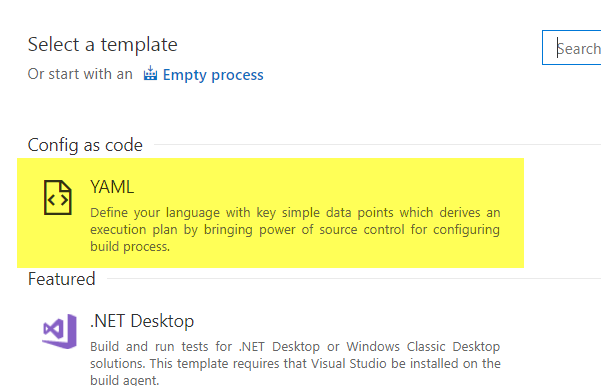Focus the Search template field
601x386 pixels.
click(572, 48)
